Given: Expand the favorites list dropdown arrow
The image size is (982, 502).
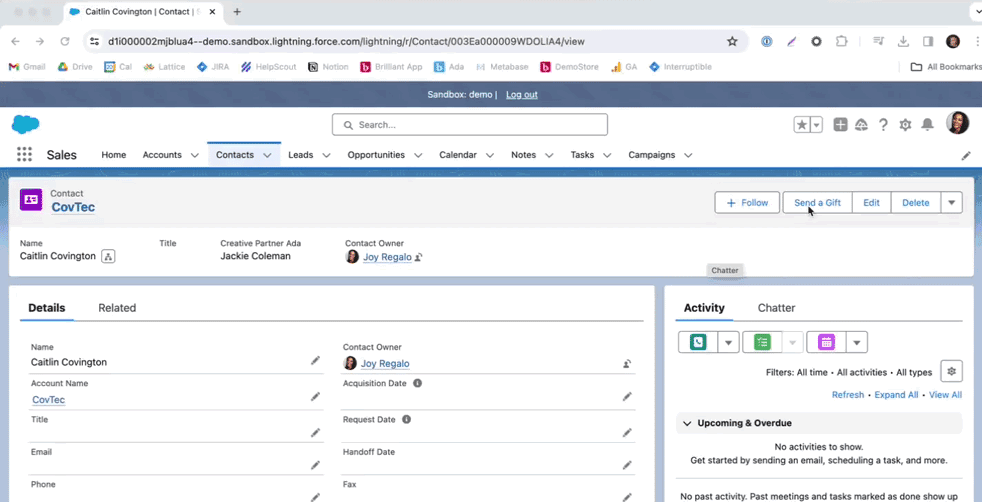Looking at the screenshot, I should 817,125.
